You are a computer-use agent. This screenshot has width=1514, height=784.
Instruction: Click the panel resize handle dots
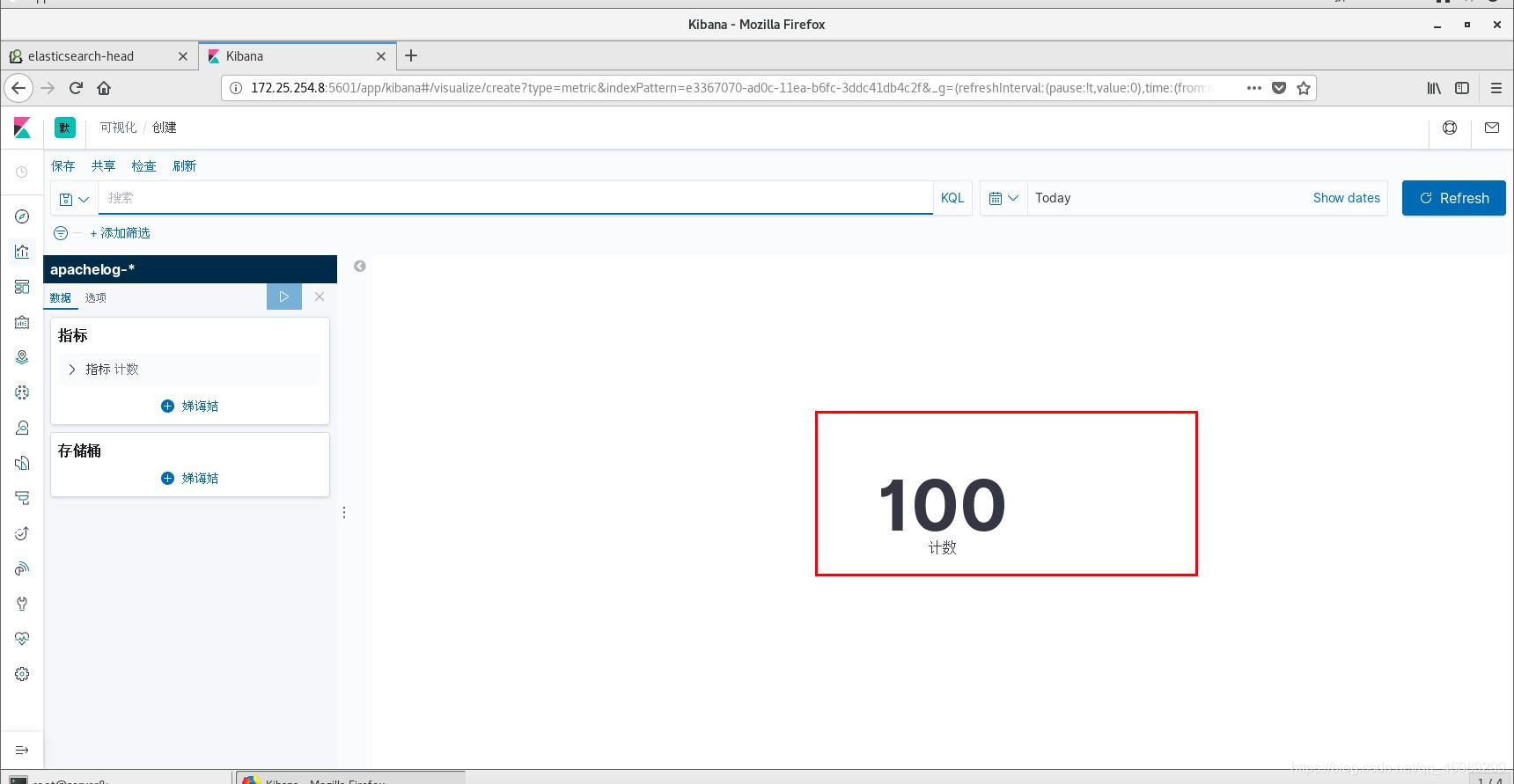point(344,512)
